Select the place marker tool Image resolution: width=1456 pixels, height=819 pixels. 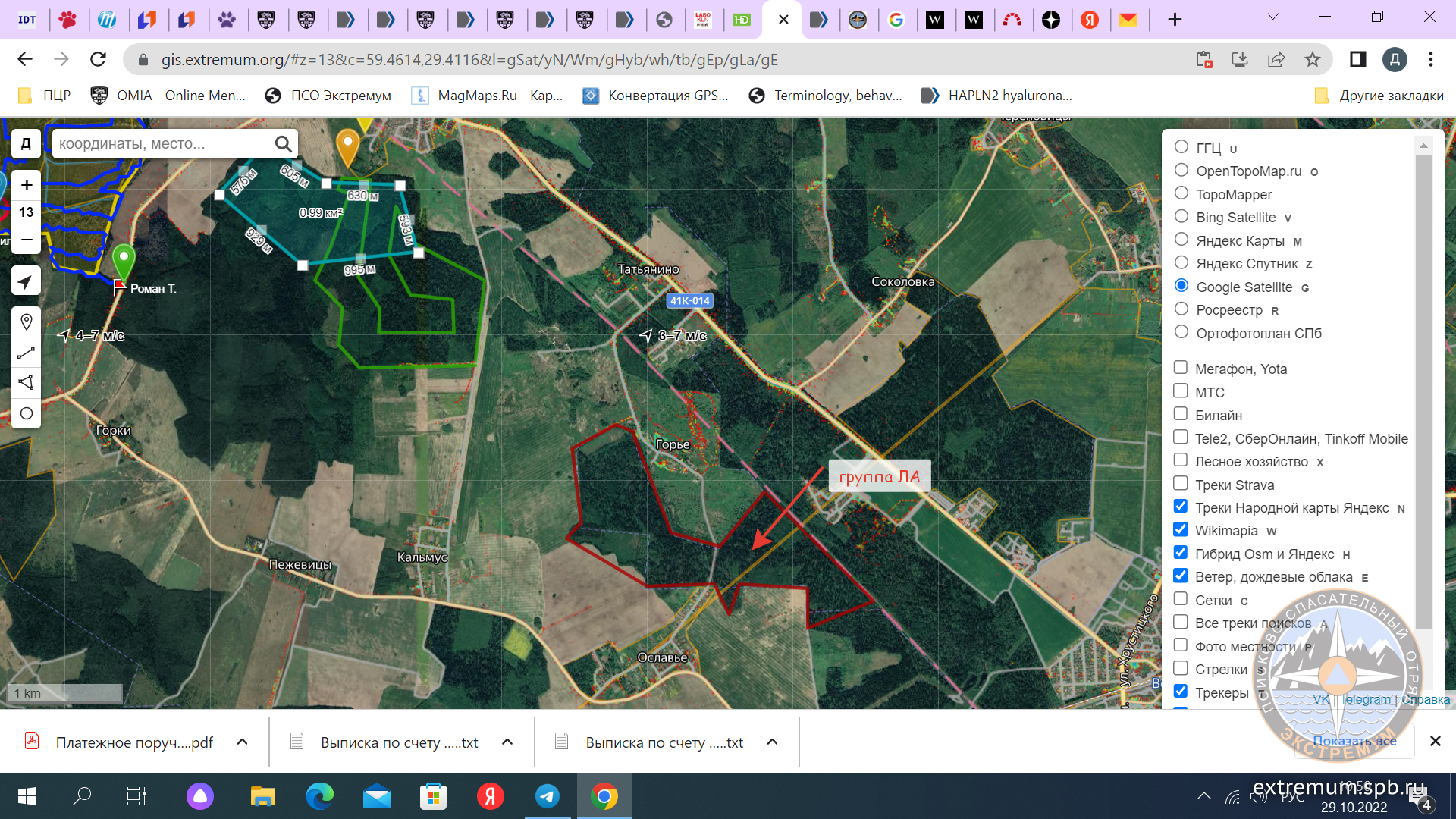(27, 322)
